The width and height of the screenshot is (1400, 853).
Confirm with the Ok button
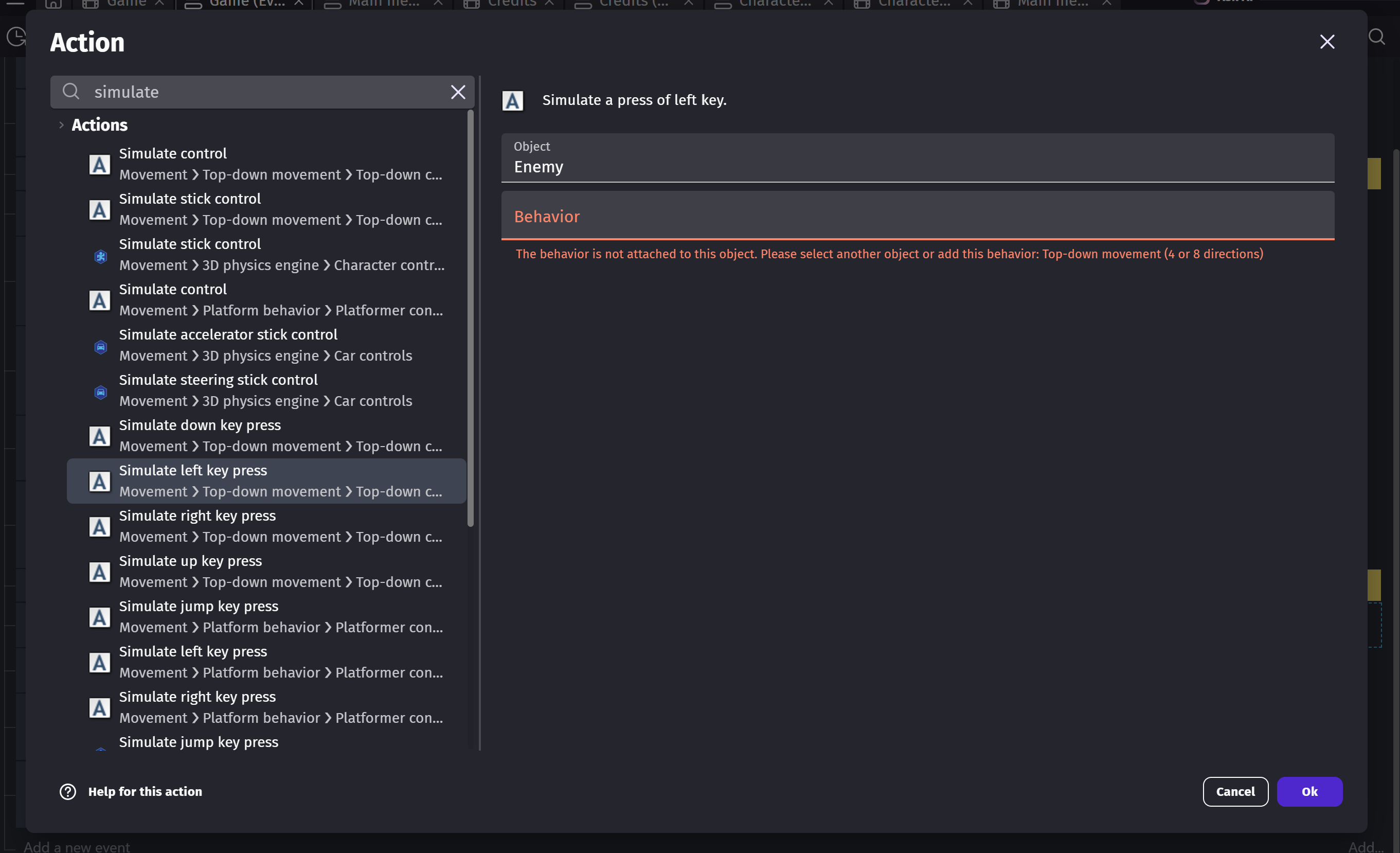(x=1309, y=791)
